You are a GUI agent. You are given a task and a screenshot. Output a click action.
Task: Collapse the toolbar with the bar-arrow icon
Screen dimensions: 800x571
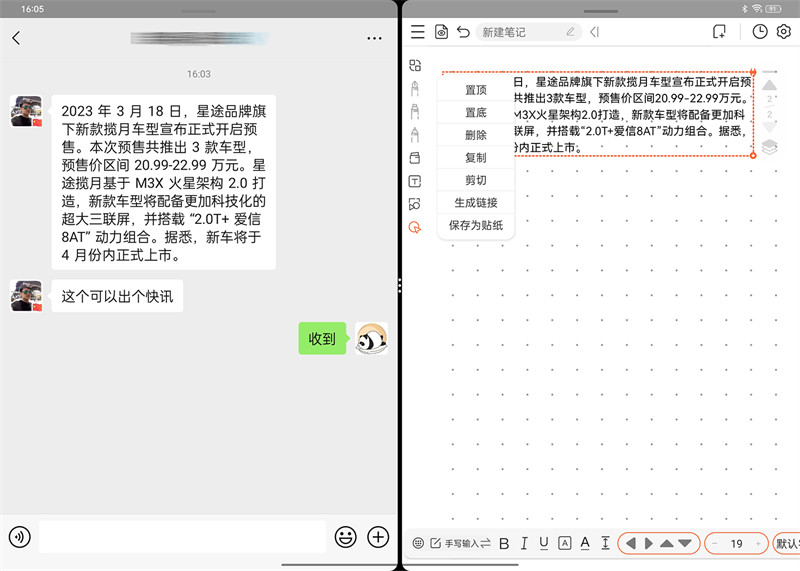pos(594,32)
